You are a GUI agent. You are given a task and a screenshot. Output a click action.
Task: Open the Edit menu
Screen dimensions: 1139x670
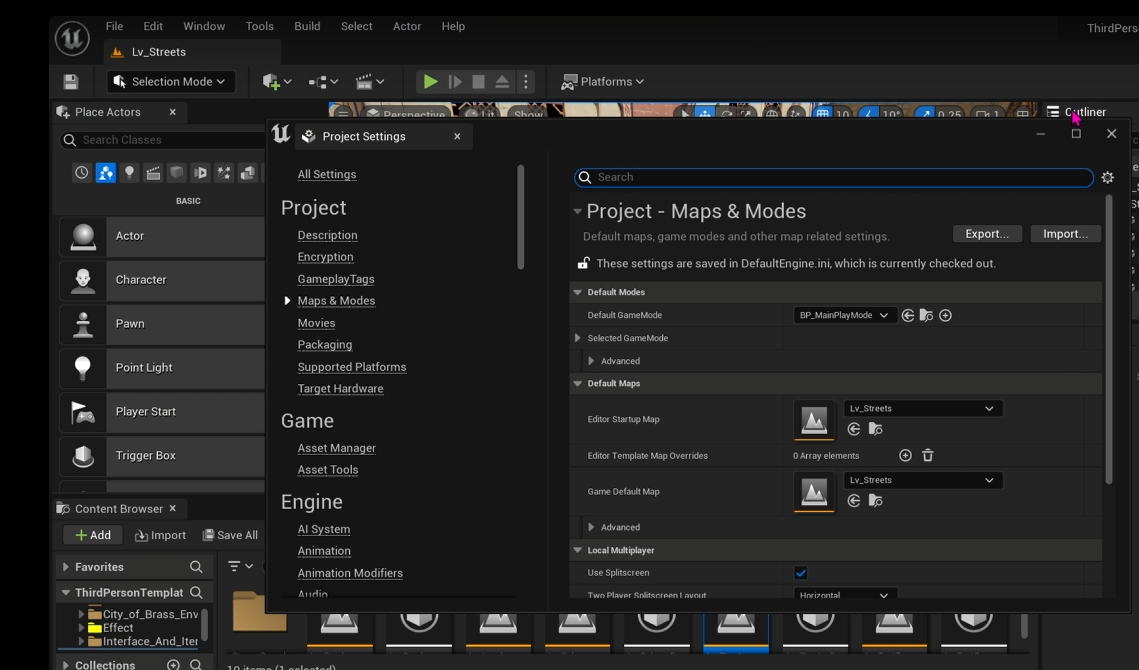point(153,26)
